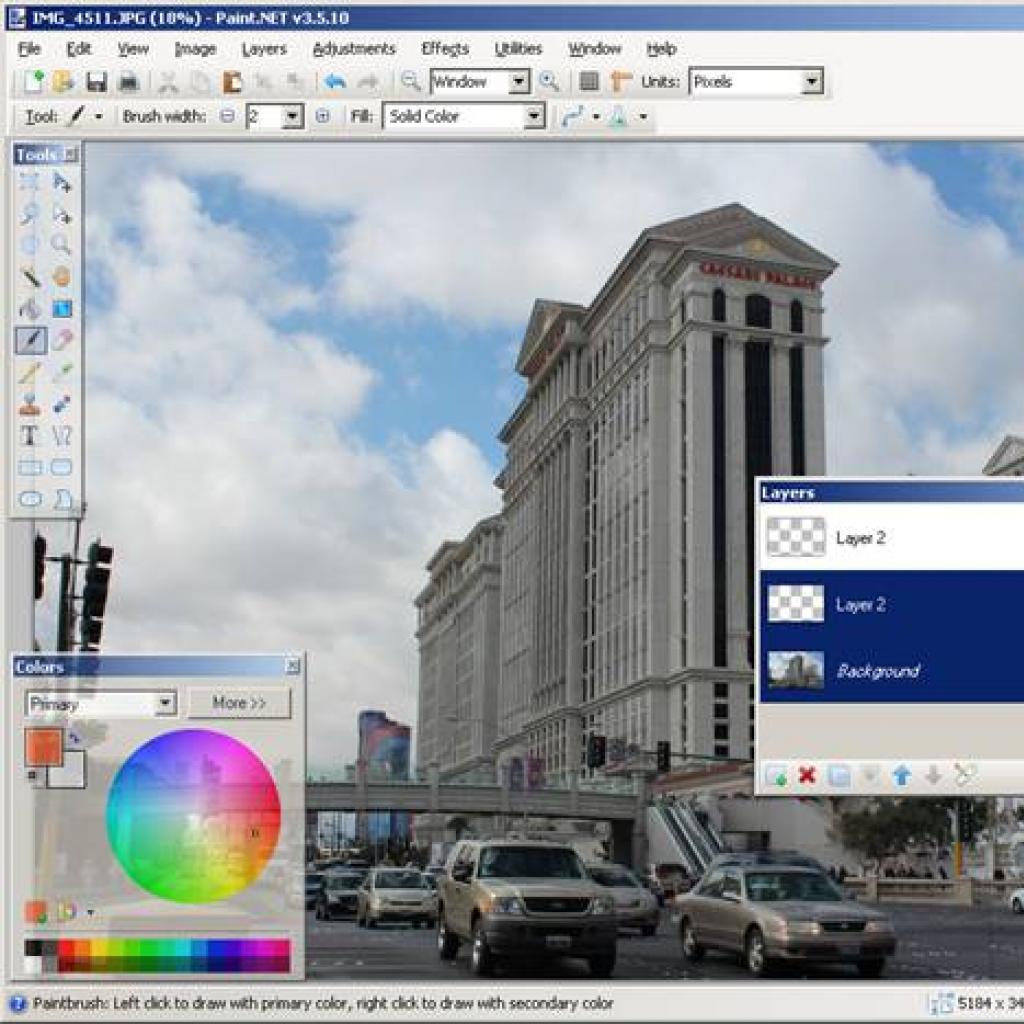Toggle the rulers button
1024x1024 pixels.
point(620,82)
